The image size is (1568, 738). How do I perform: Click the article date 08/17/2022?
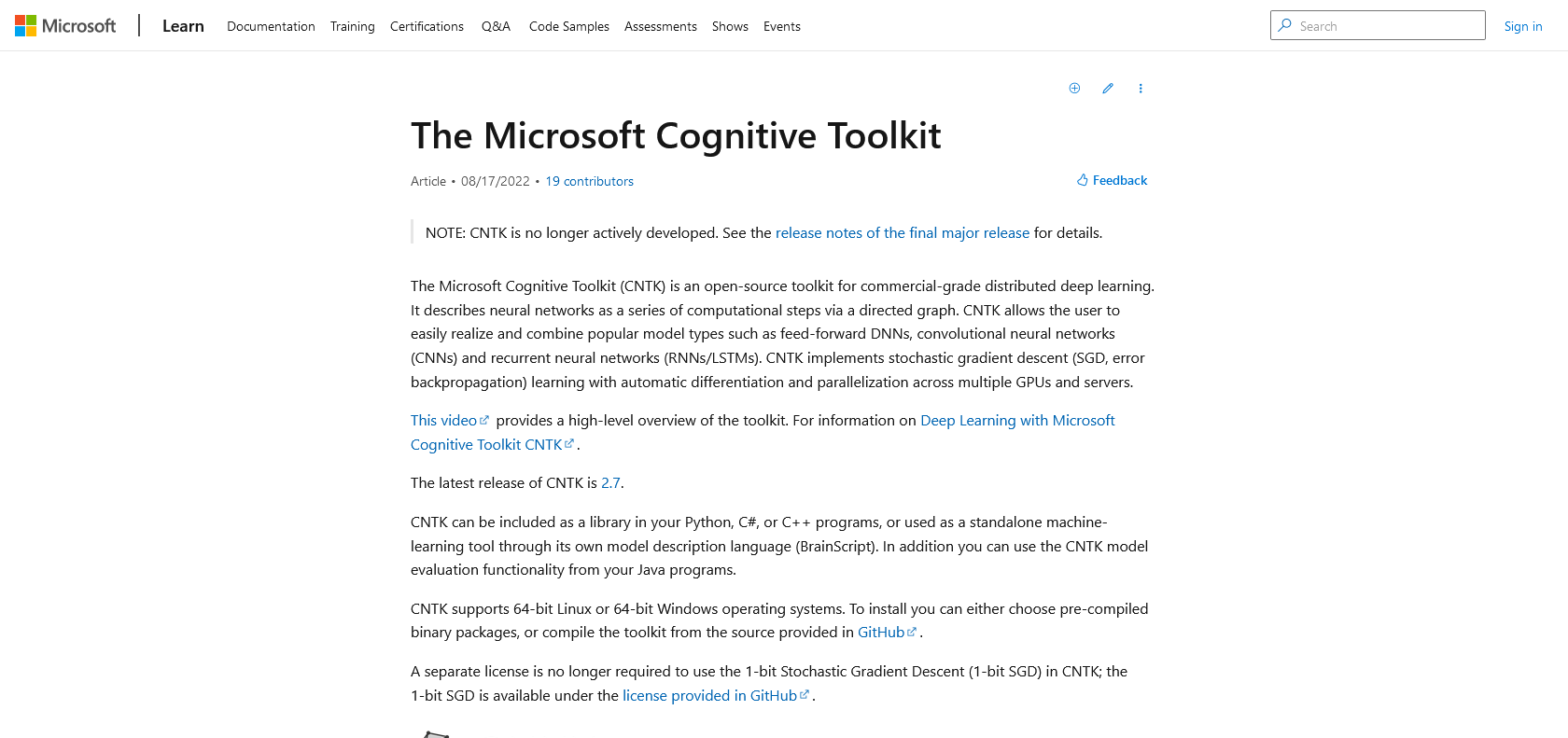pyautogui.click(x=496, y=181)
